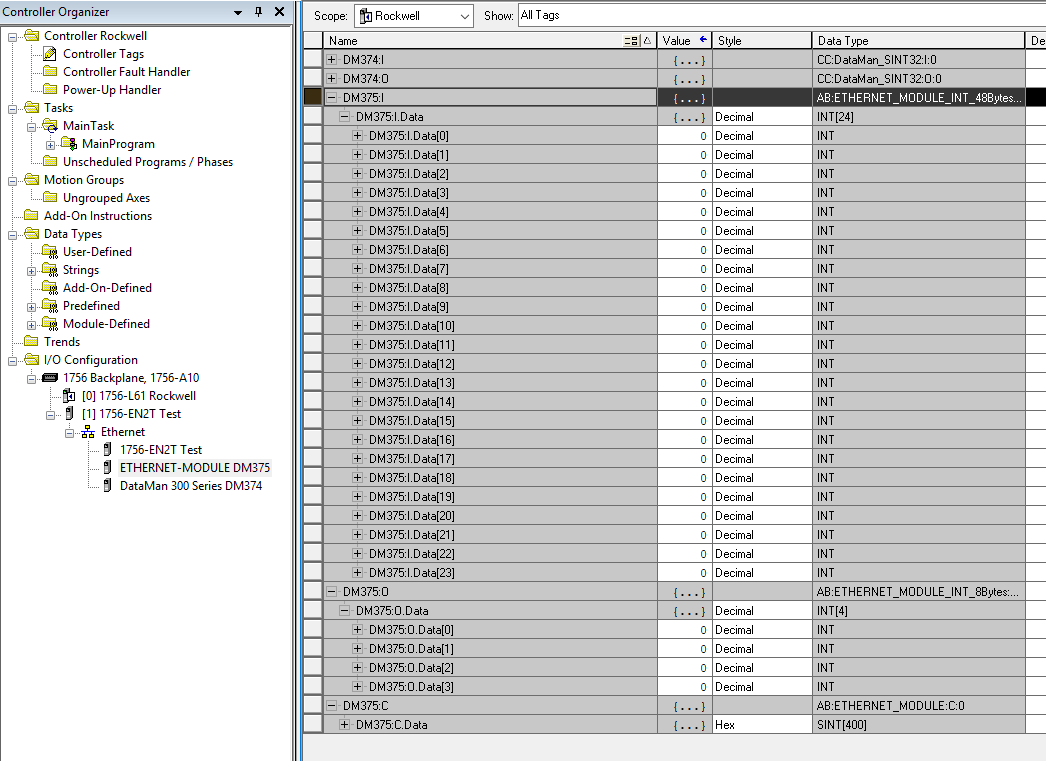Click the ETHERNET-MODULE DM375 module icon
The height and width of the screenshot is (761, 1046).
[108, 468]
